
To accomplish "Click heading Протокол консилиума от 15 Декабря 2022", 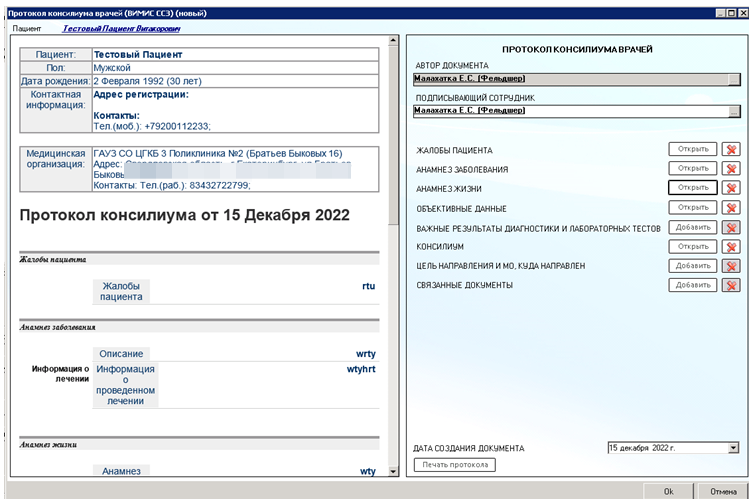I will click(x=185, y=215).
